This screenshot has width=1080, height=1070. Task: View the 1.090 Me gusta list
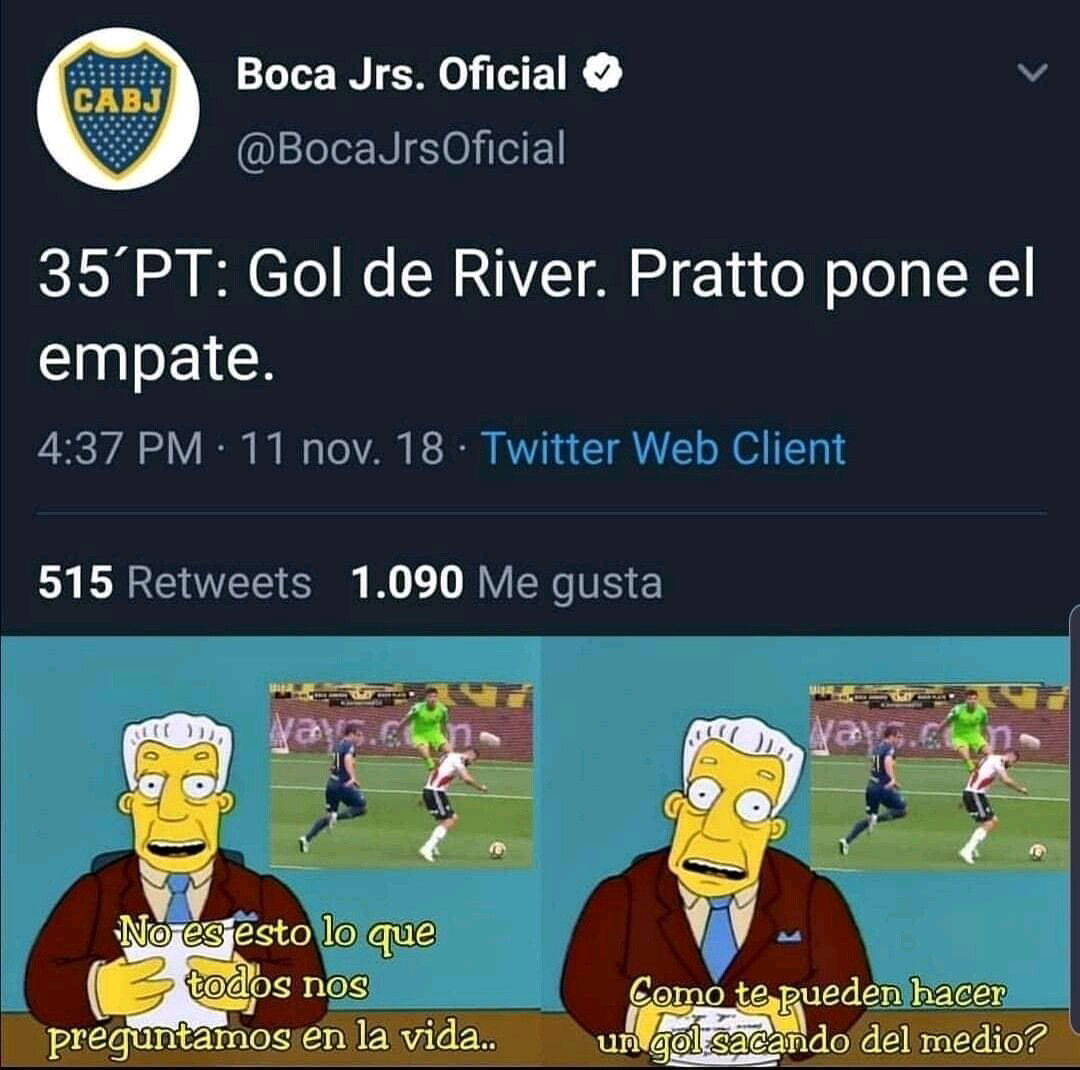click(x=506, y=583)
